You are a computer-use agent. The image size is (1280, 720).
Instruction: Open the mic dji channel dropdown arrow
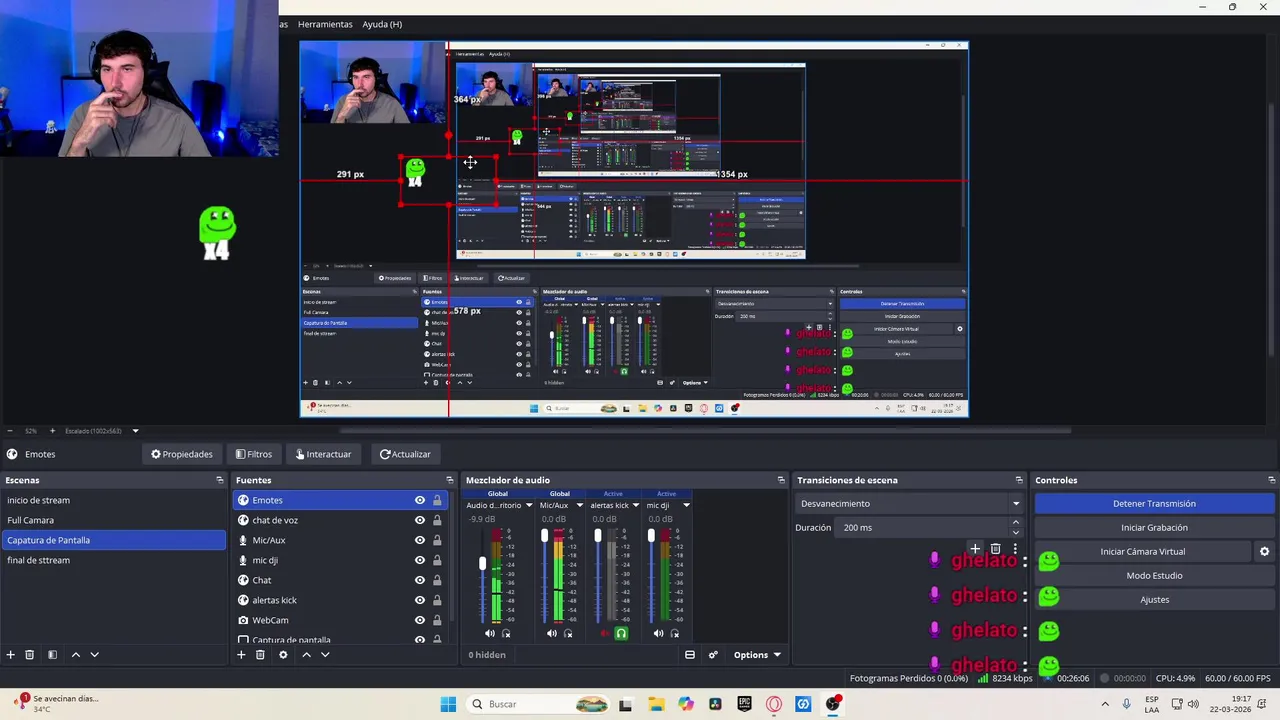(x=686, y=505)
